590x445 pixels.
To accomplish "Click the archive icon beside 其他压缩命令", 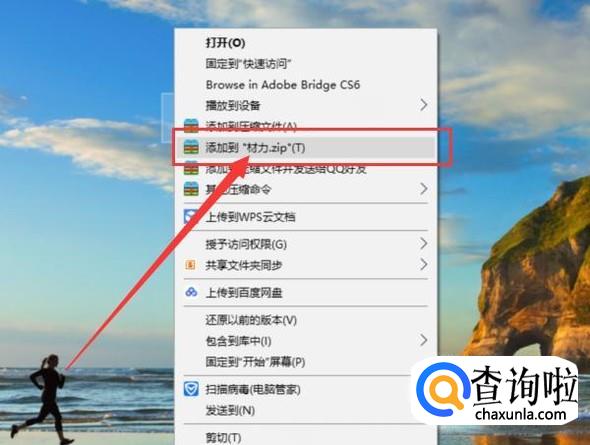I will (x=191, y=189).
